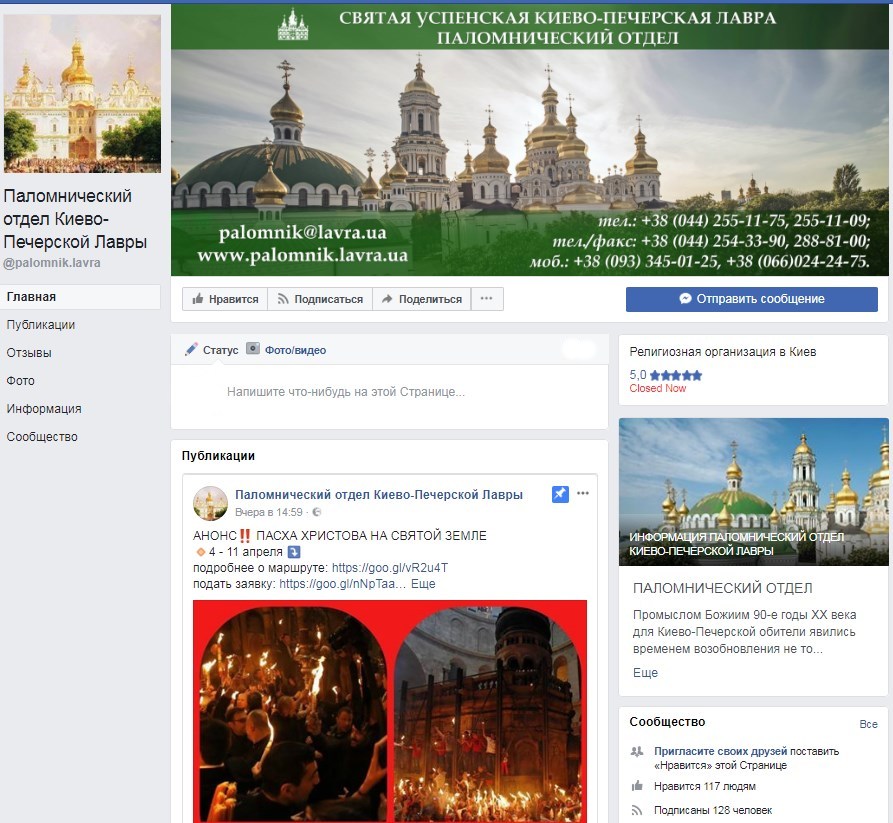Open the Главная sidebar tab
The height and width of the screenshot is (823, 893).
coord(80,297)
